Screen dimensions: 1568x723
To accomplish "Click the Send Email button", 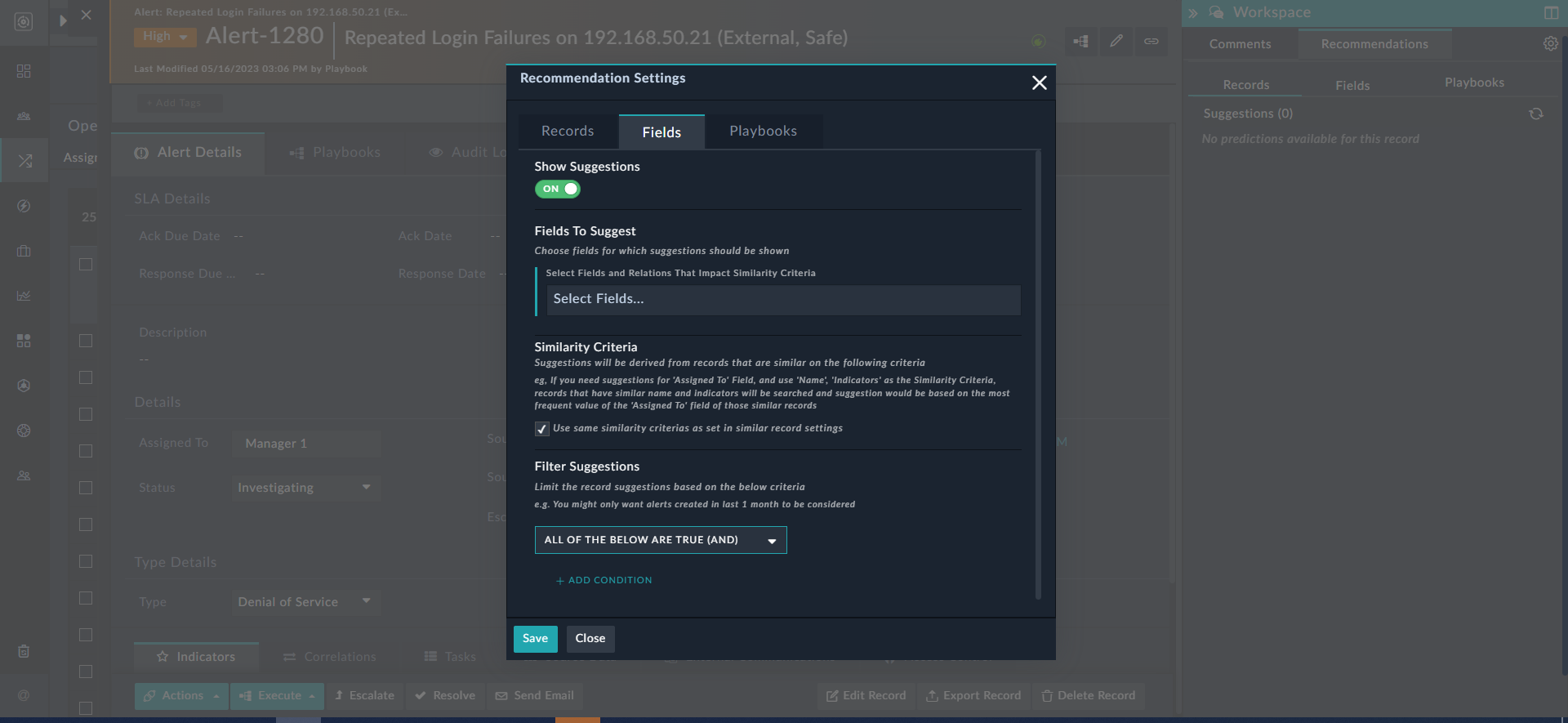I will tap(535, 696).
